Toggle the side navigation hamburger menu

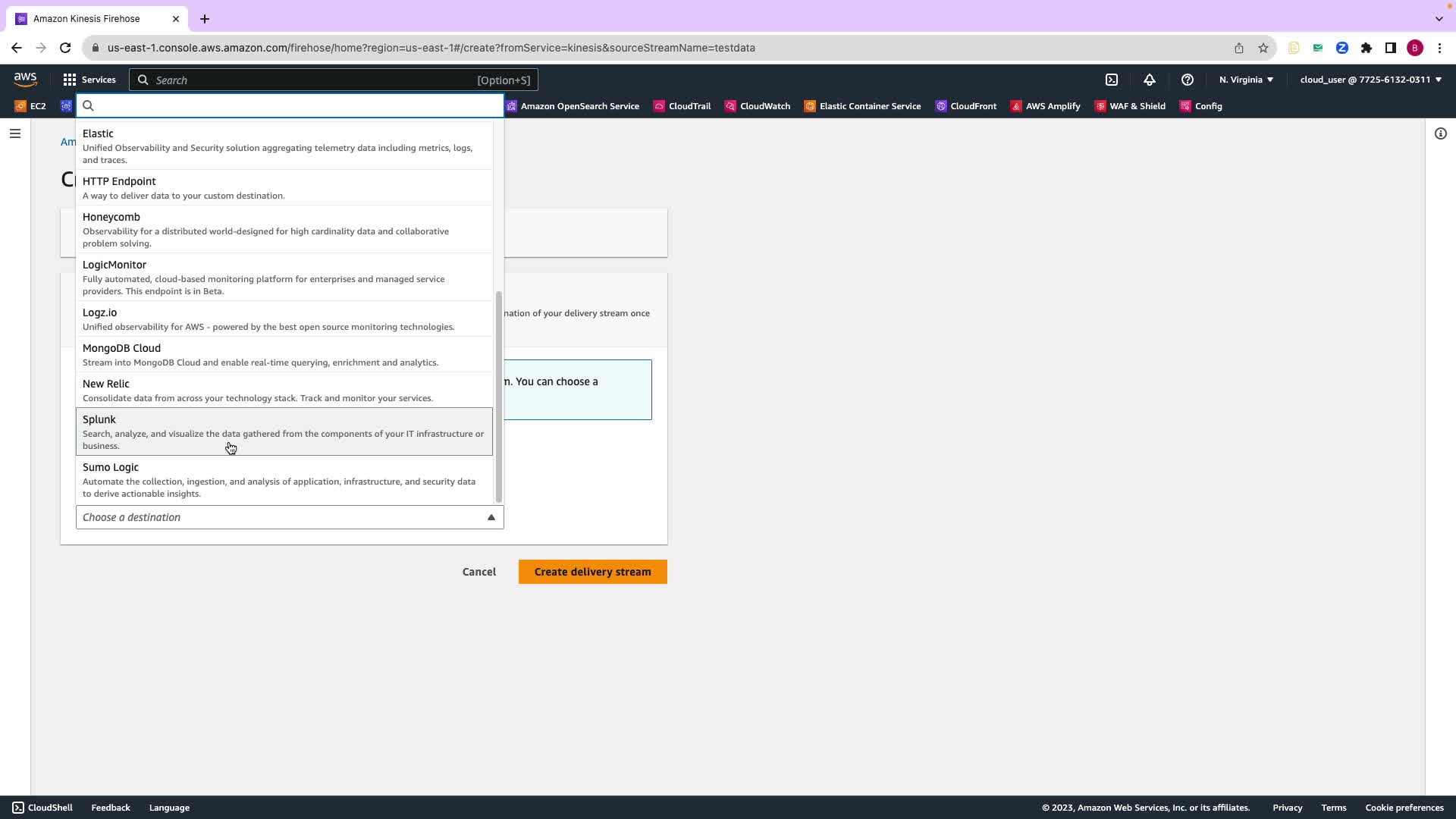(15, 133)
